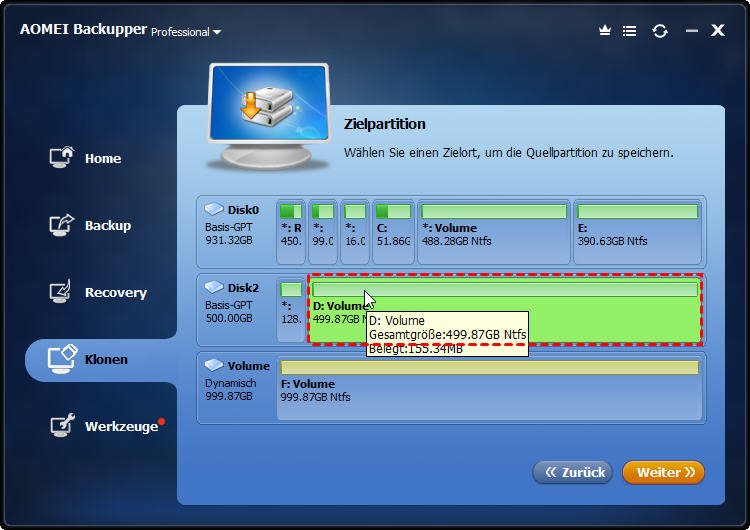Screen dimensions: 750x530
Task: Click the dynamic Volume drive icon
Action: pos(214,365)
